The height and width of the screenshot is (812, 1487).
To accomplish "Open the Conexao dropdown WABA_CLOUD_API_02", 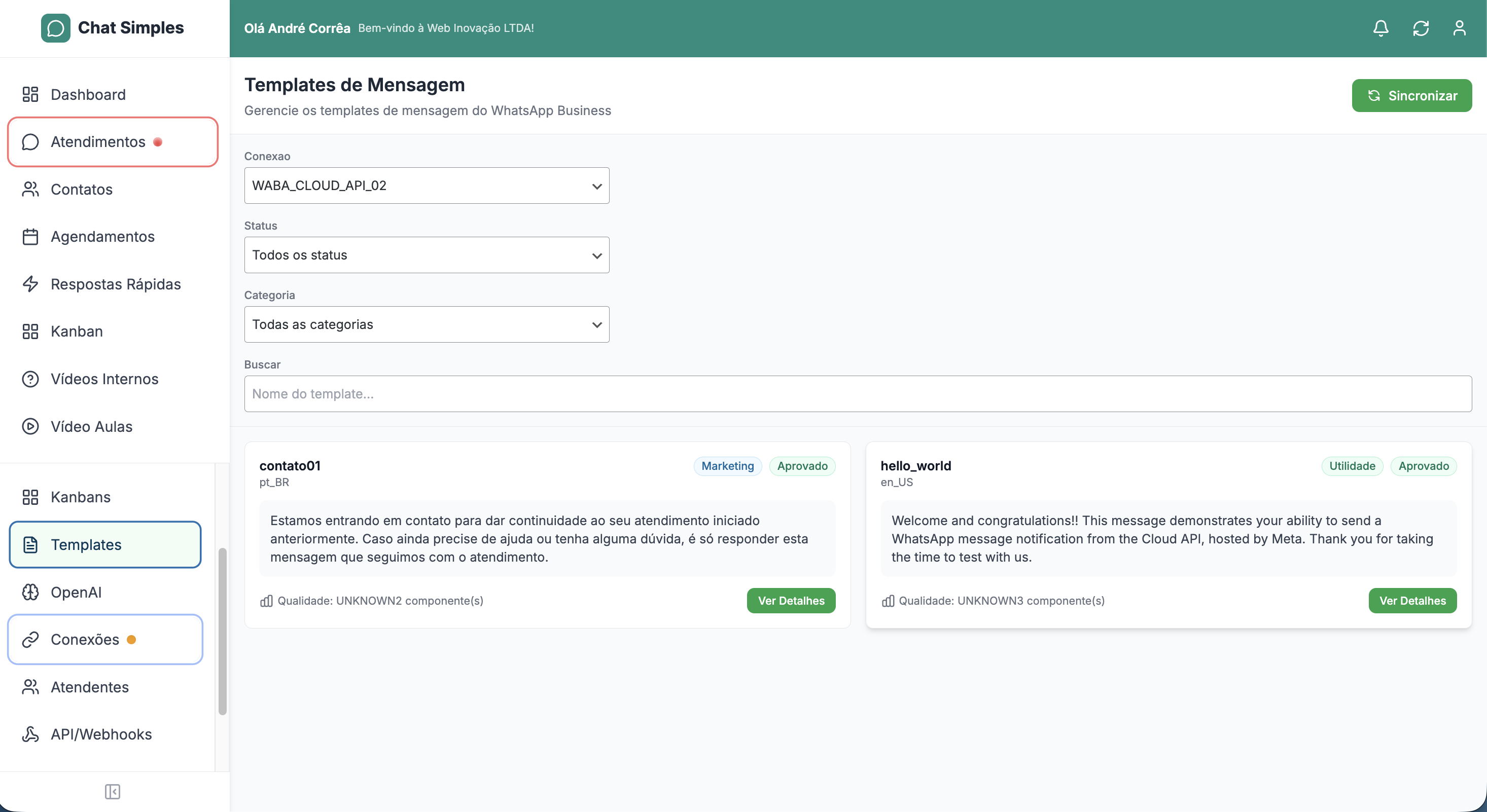I will (427, 185).
